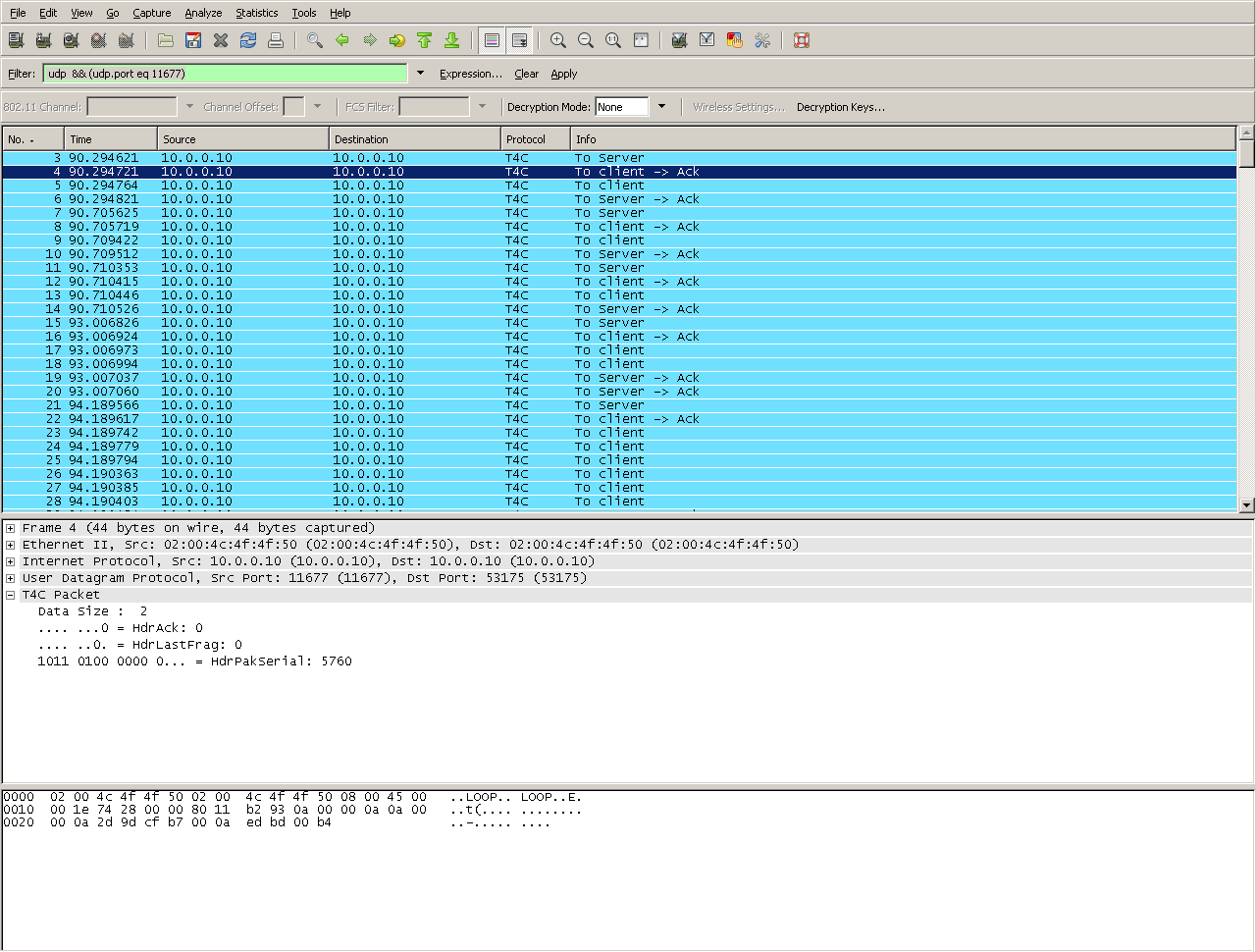This screenshot has height=952, width=1256.
Task: Reload the current capture file
Action: pos(248,40)
